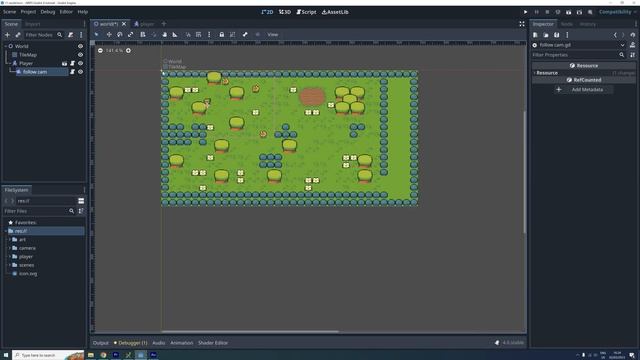The image size is (640, 360).
Task: Open the Debugger (1) panel
Action: [x=130, y=343]
